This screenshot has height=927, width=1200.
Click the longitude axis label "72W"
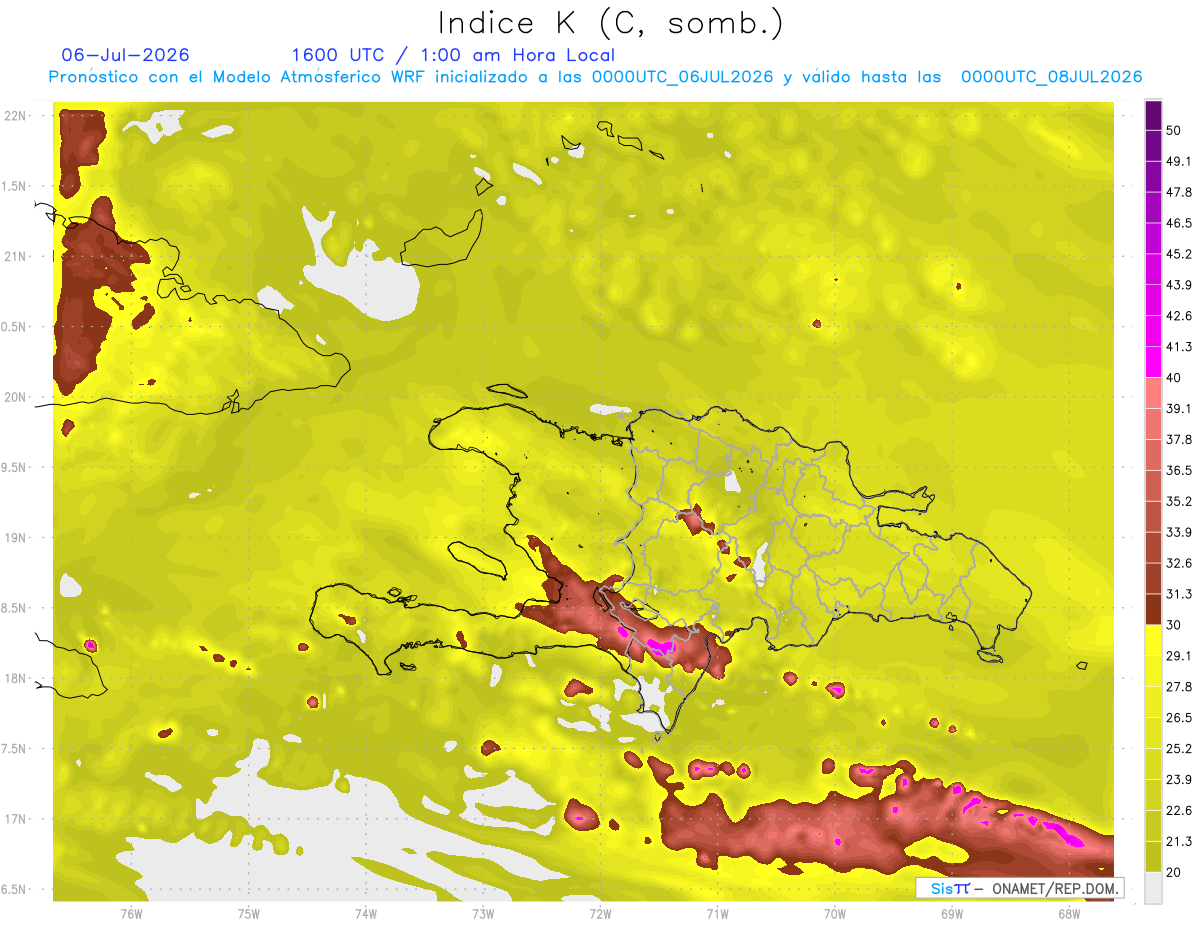click(600, 913)
